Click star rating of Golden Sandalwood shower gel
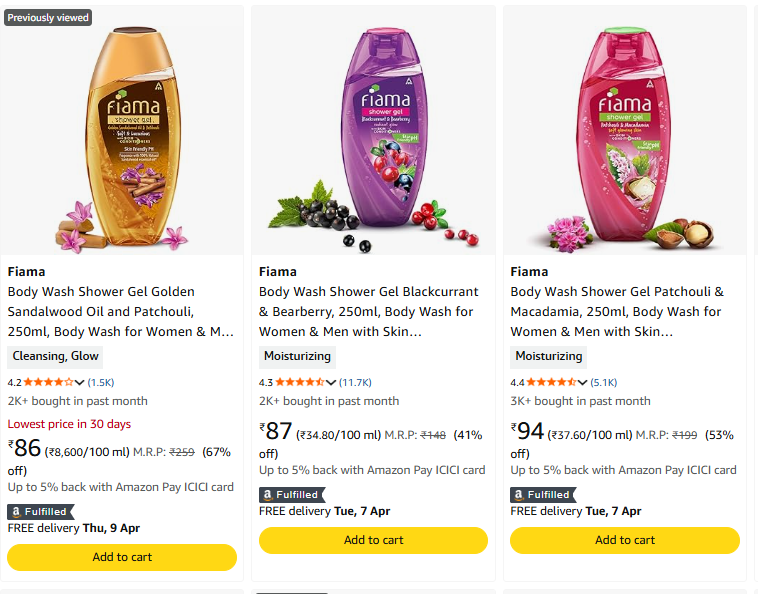This screenshot has width=758, height=594. pos(48,382)
